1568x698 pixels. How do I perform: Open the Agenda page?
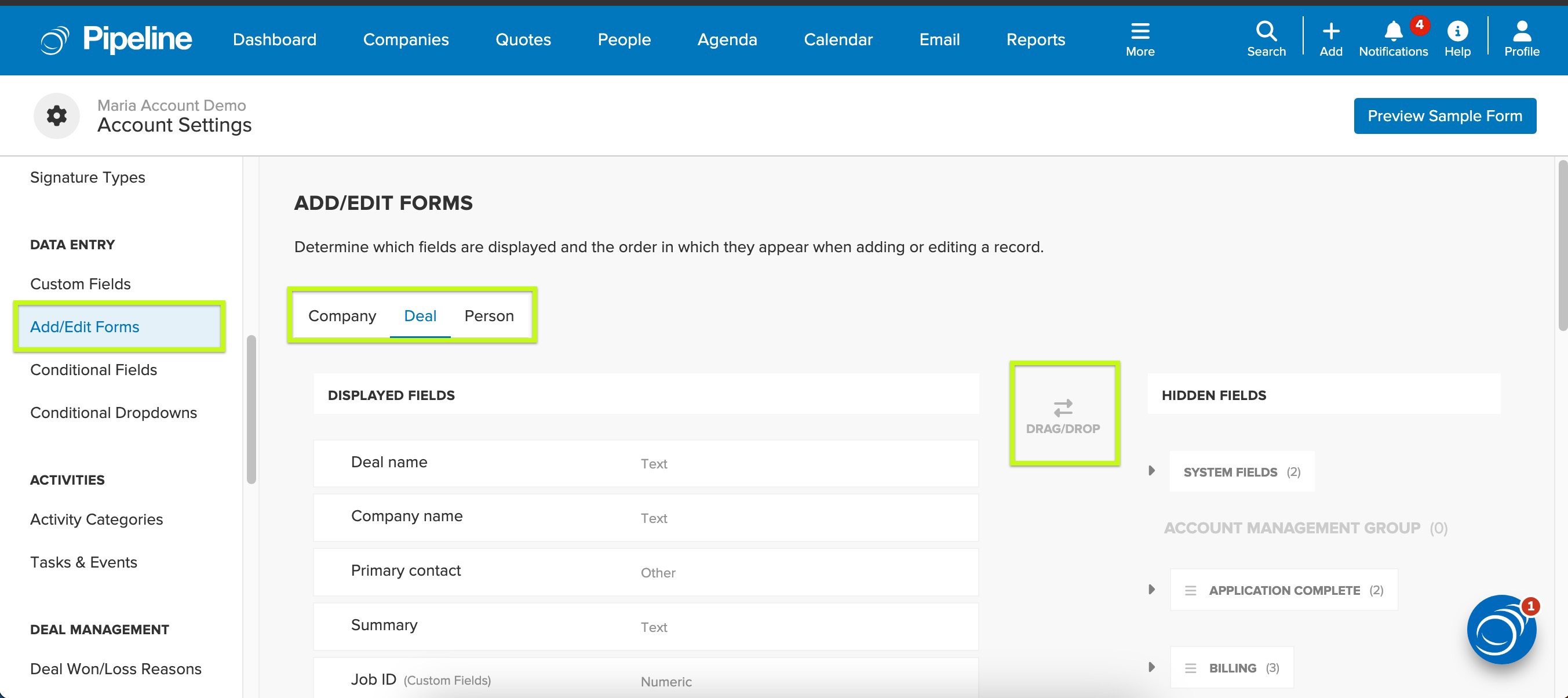tap(727, 39)
